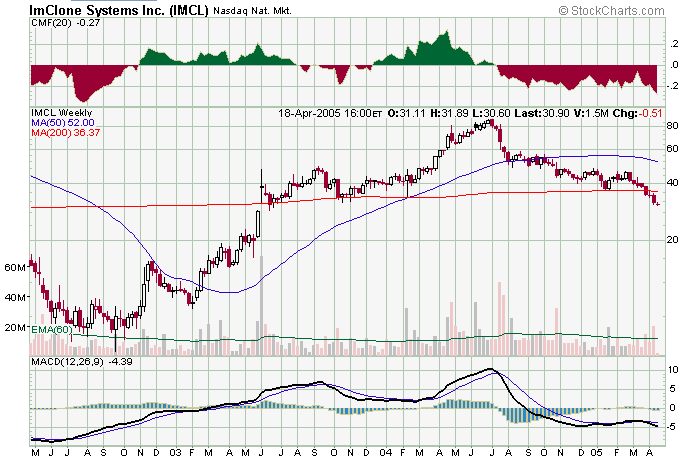This screenshot has height=463, width=679.
Task: Click the '-5' MACD axis label
Action: [673, 427]
